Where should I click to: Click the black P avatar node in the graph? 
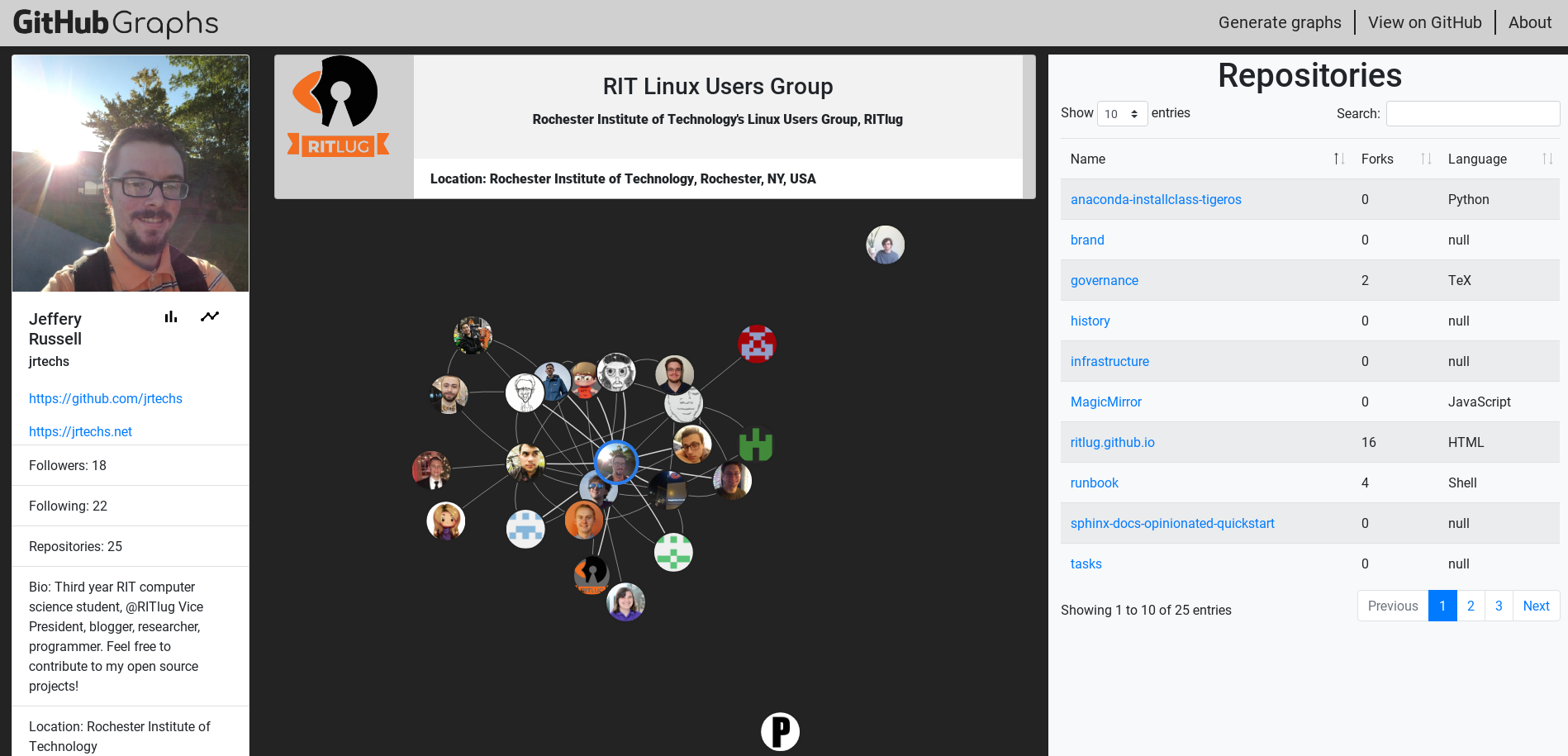point(780,730)
